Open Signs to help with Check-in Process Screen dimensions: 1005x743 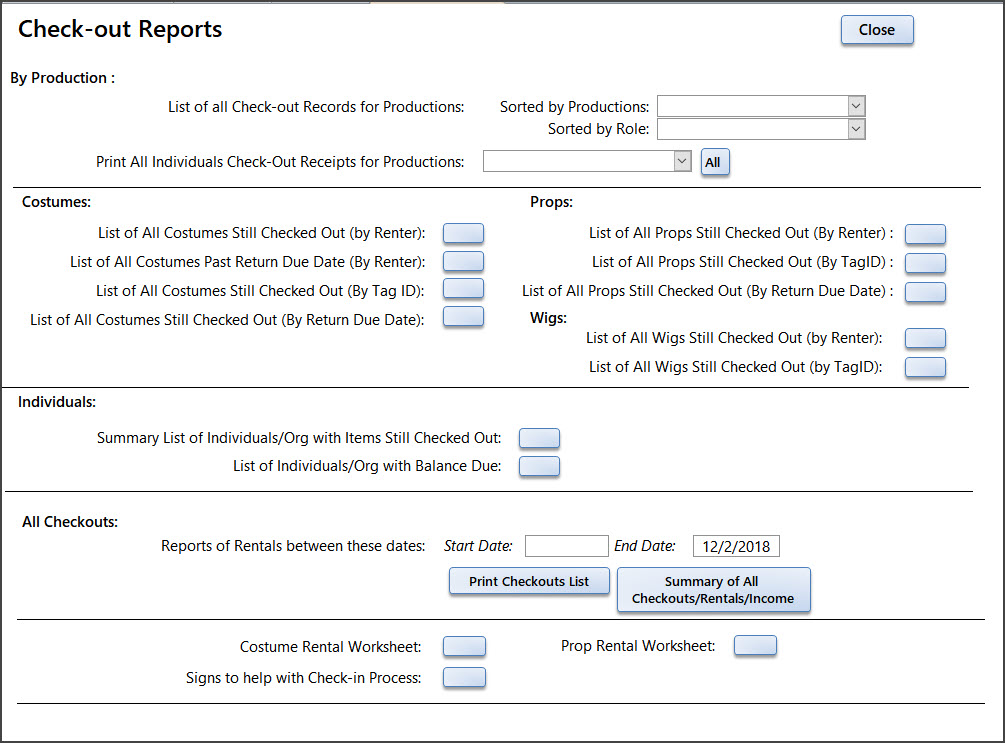[464, 678]
